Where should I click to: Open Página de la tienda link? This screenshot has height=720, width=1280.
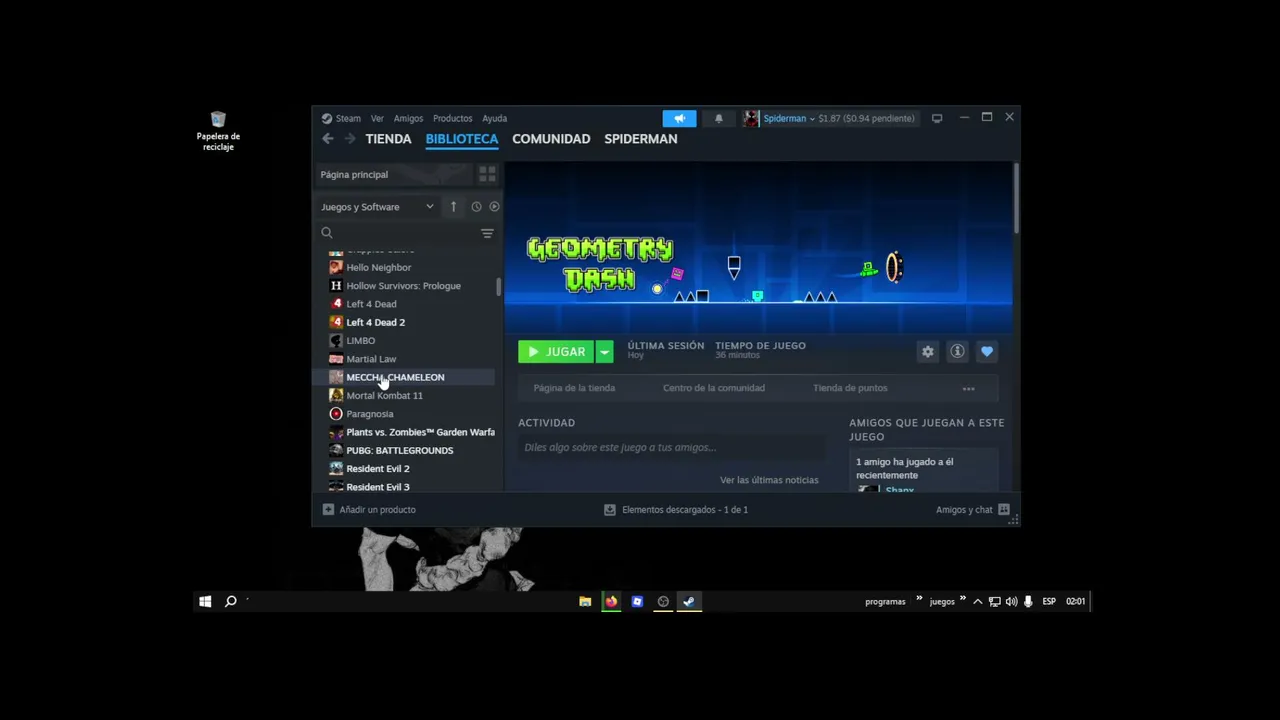point(574,388)
